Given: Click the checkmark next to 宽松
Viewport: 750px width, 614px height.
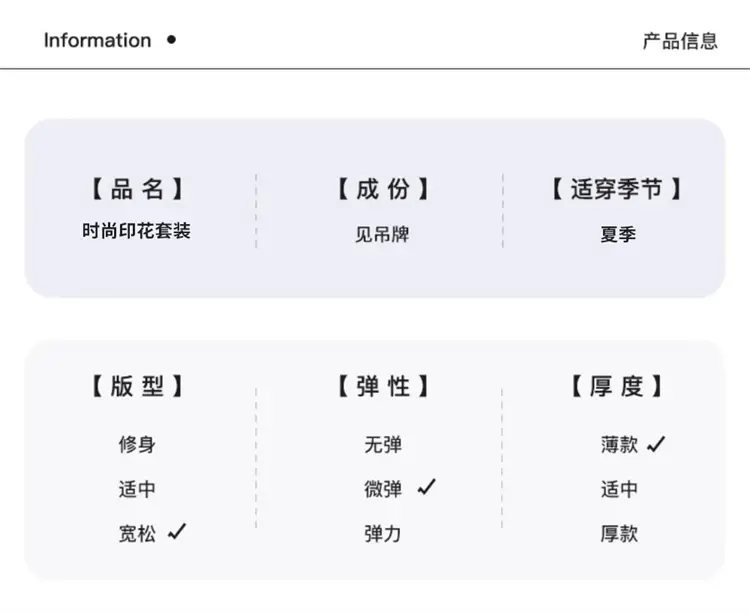Looking at the screenshot, I should pos(177,532).
